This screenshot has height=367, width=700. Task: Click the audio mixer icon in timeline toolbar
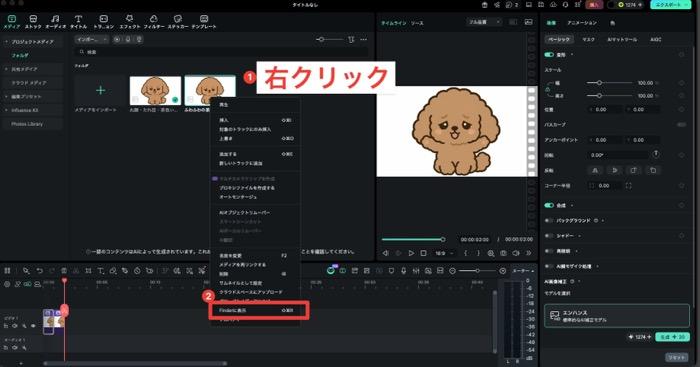click(x=416, y=271)
